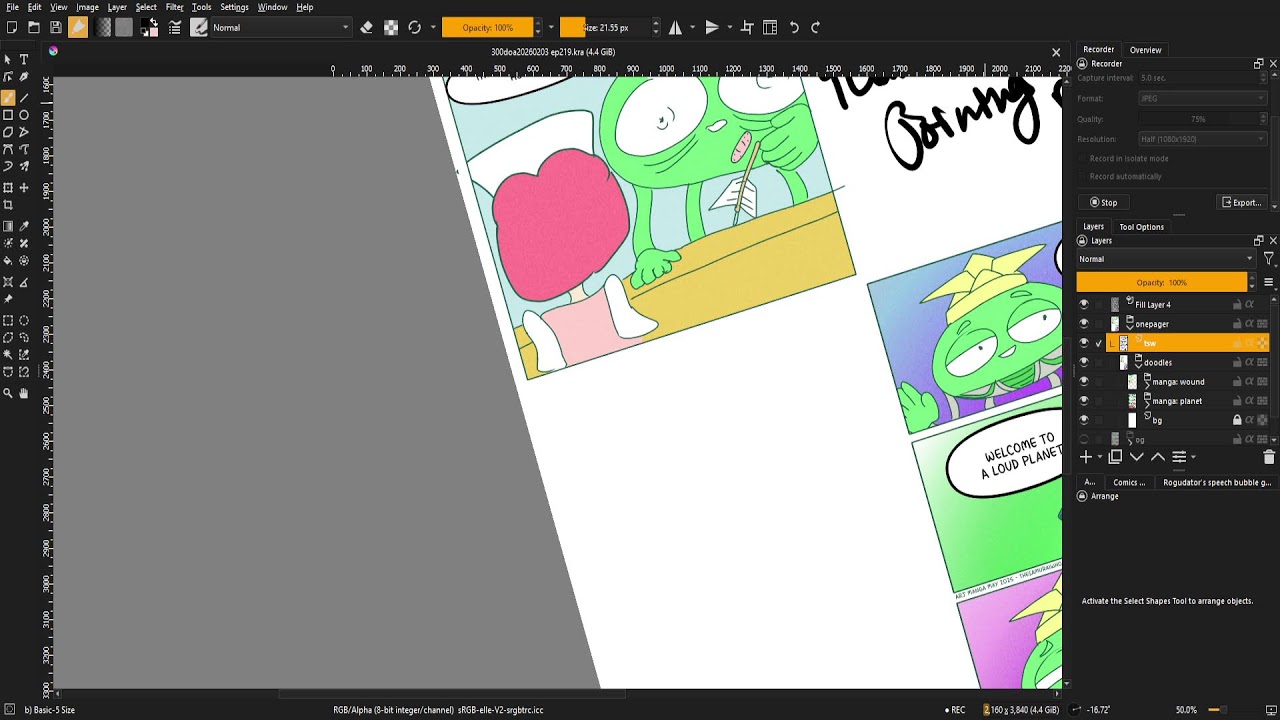Switch to the Tool Options tab

pos(1141,227)
